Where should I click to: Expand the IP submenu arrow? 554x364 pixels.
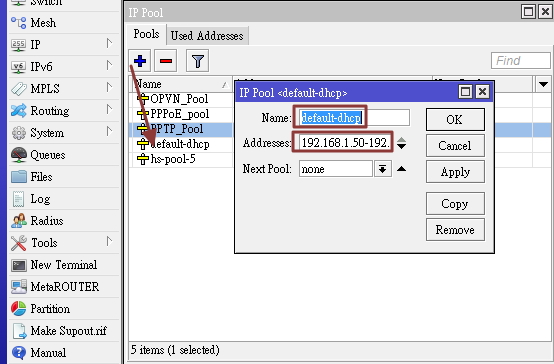click(x=110, y=43)
